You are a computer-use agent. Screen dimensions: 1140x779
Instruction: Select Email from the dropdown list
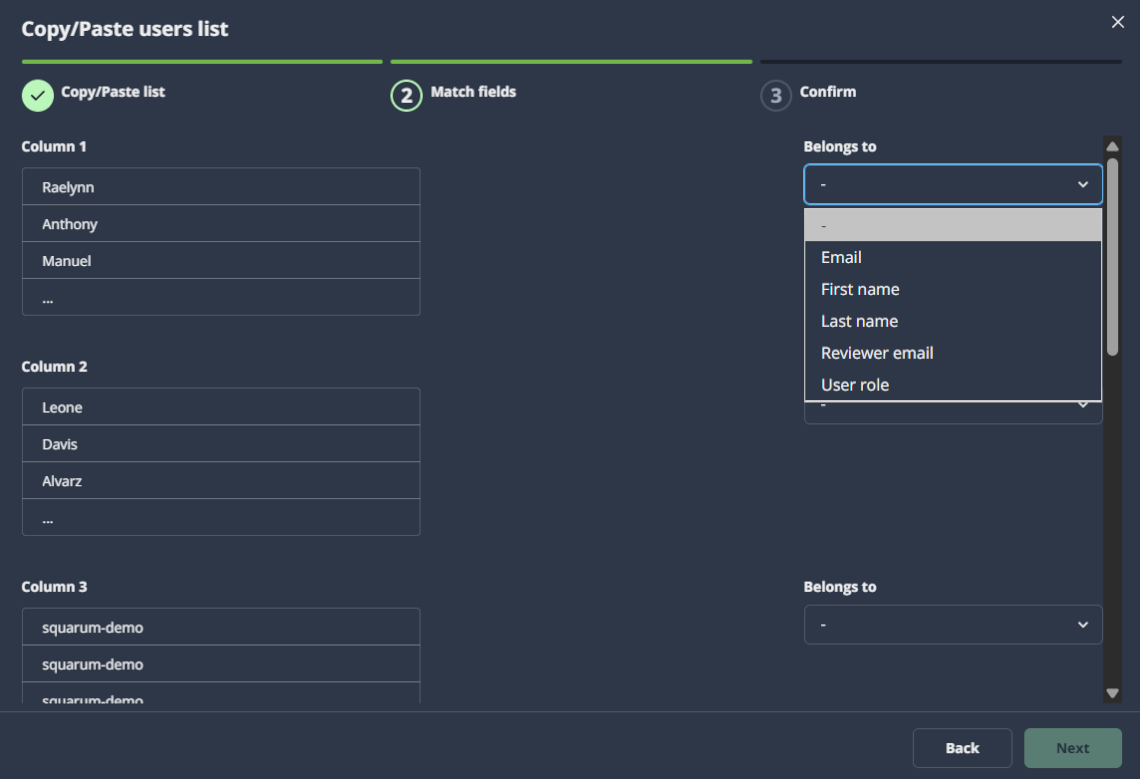(841, 257)
